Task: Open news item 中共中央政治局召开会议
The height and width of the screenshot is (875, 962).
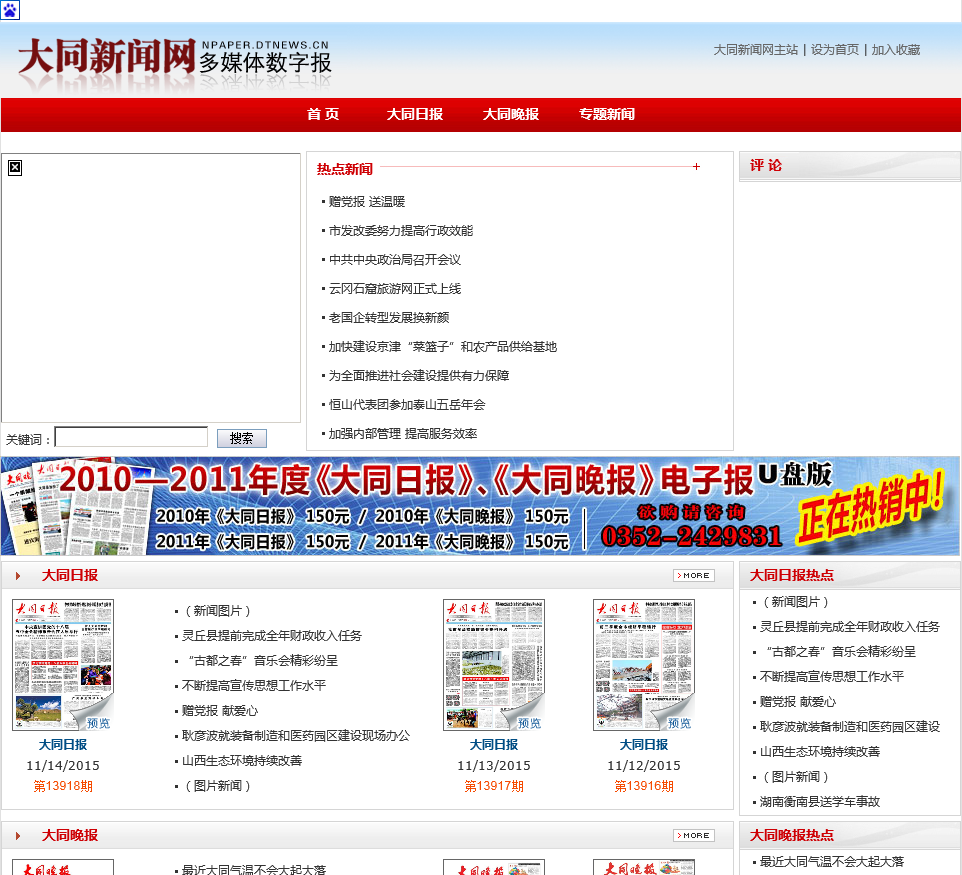Action: (394, 260)
